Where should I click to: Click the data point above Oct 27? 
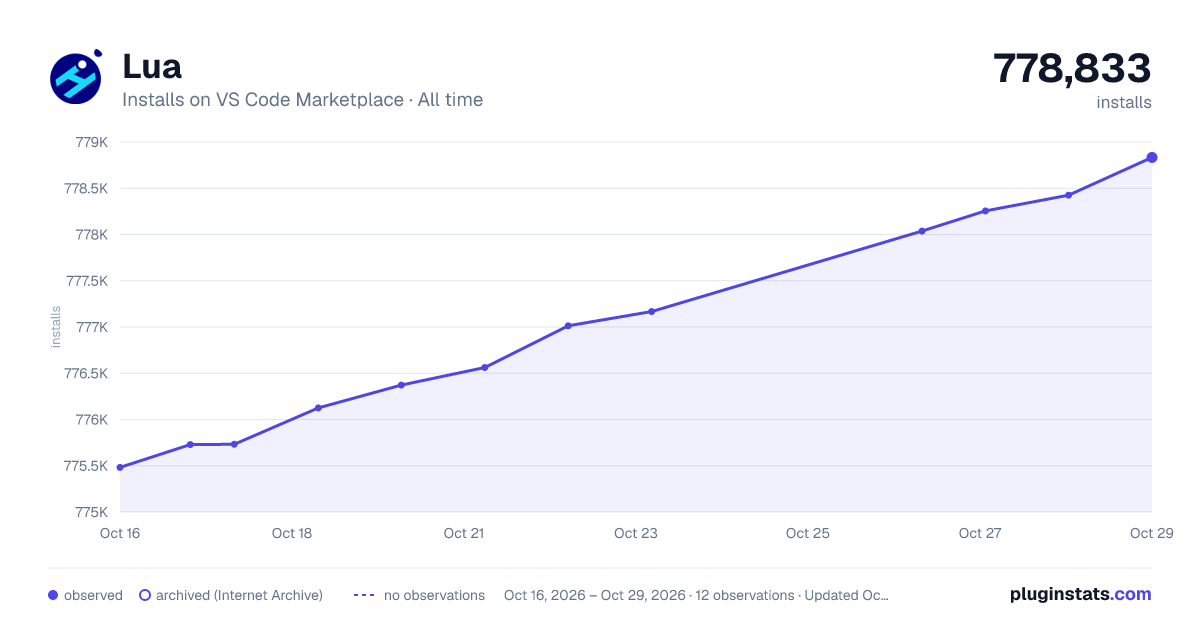985,211
